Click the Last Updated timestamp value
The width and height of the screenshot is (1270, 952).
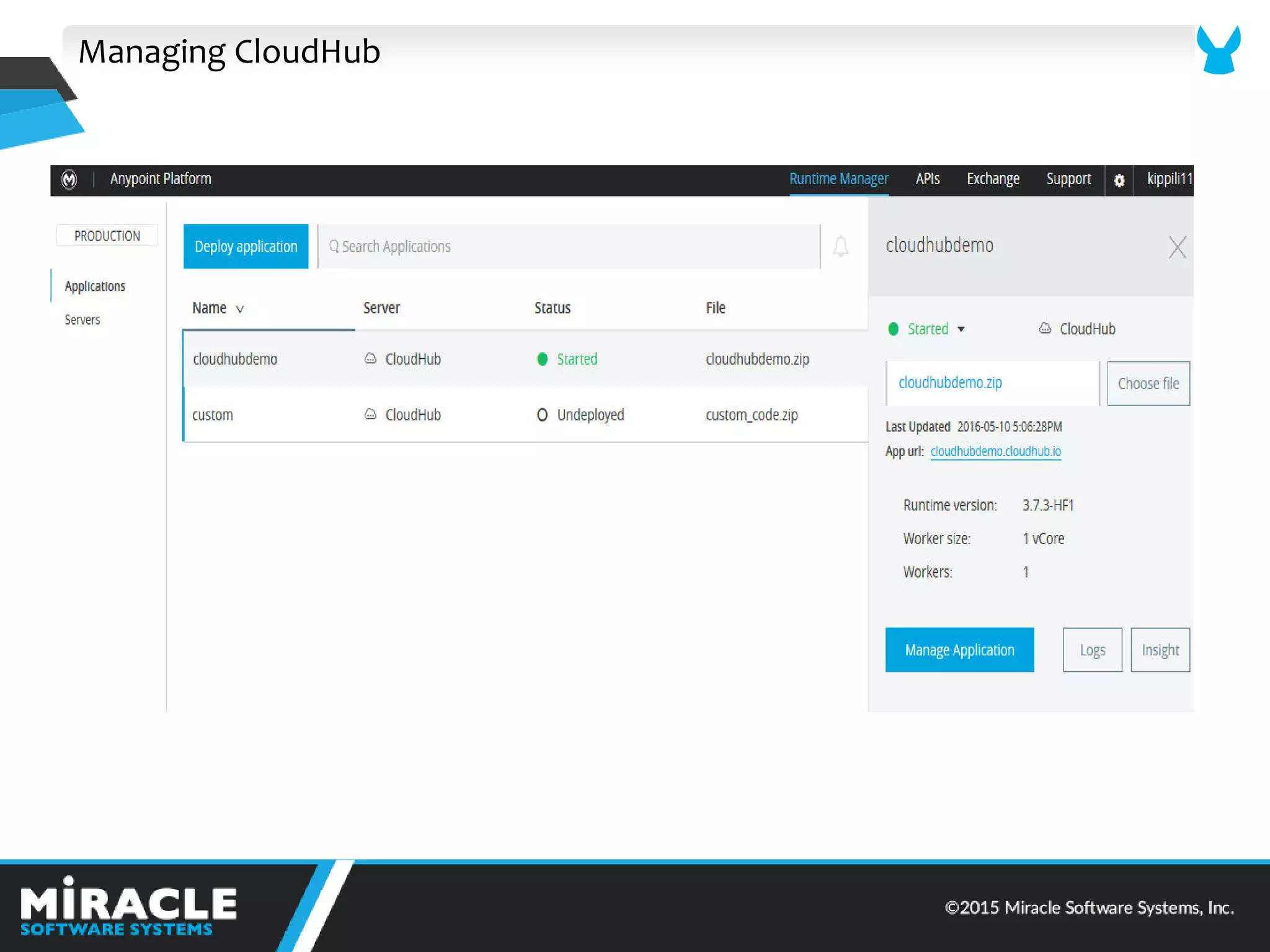coord(1009,426)
